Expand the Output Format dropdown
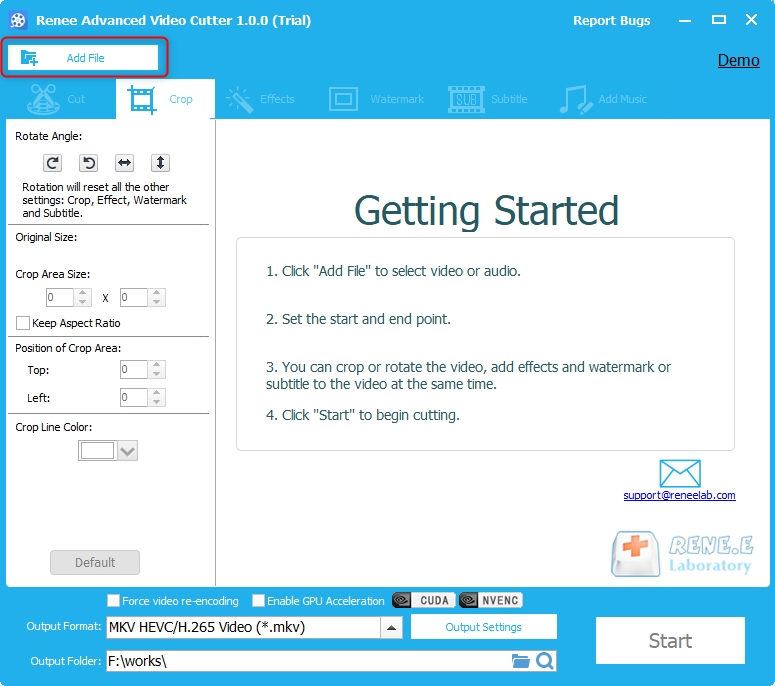The height and width of the screenshot is (686, 775). pos(392,628)
